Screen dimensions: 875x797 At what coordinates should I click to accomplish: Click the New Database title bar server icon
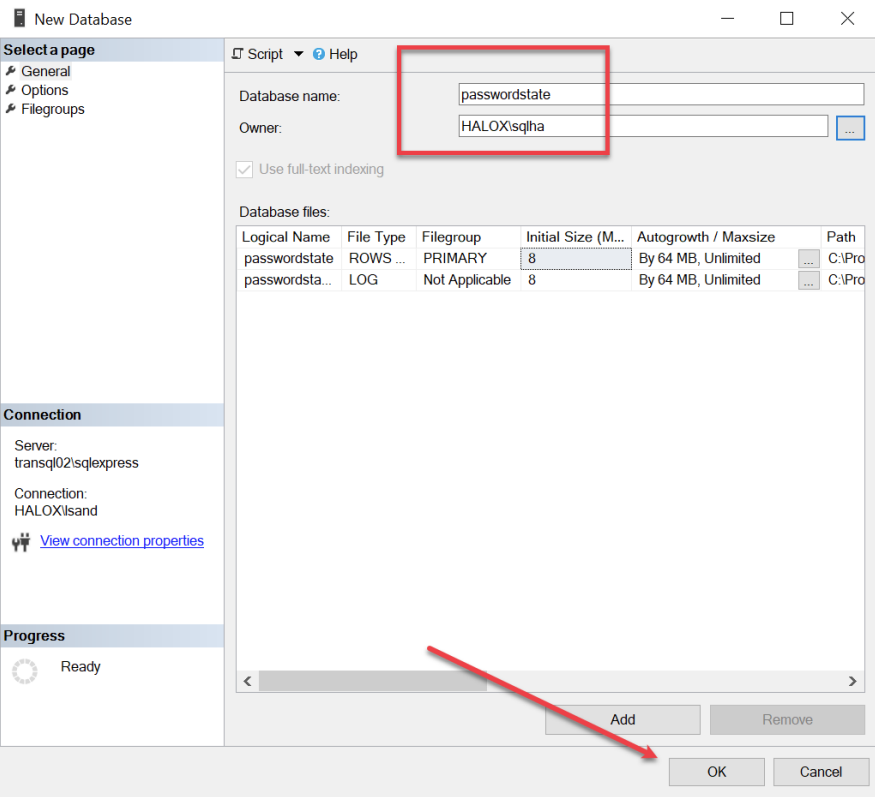[x=20, y=18]
